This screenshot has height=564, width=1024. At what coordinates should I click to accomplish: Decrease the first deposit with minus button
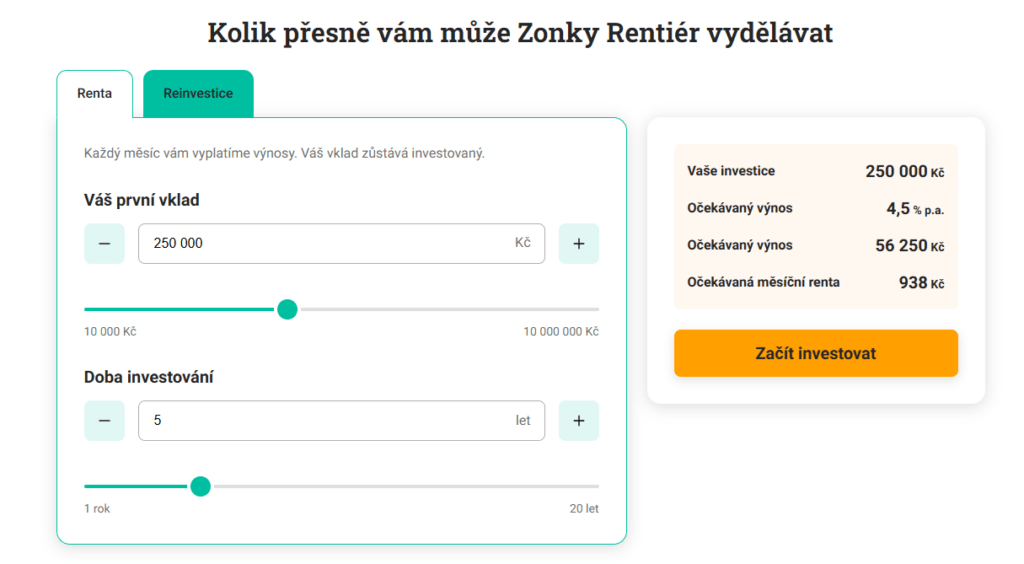coord(104,243)
